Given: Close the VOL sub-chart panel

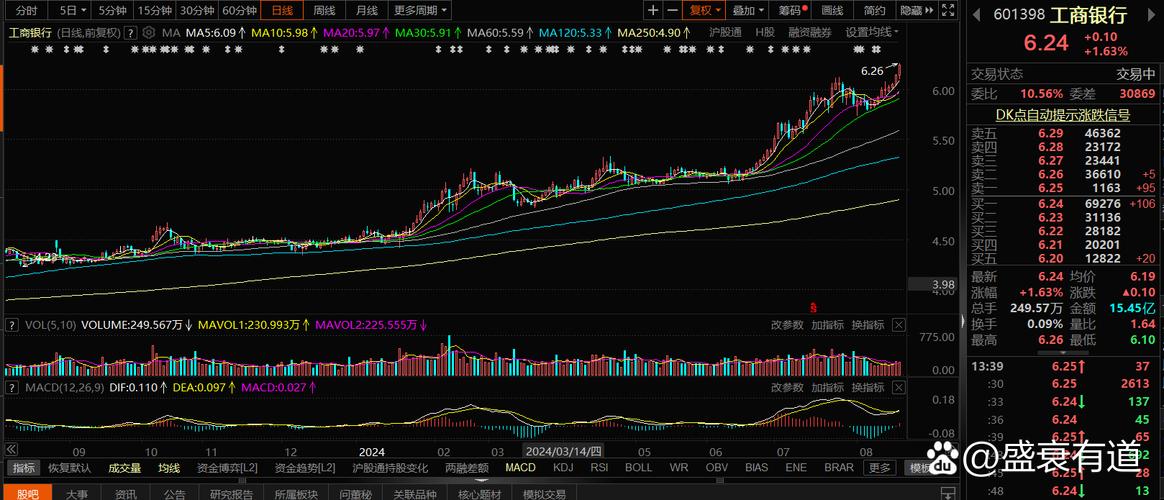Looking at the screenshot, I should click(x=898, y=325).
